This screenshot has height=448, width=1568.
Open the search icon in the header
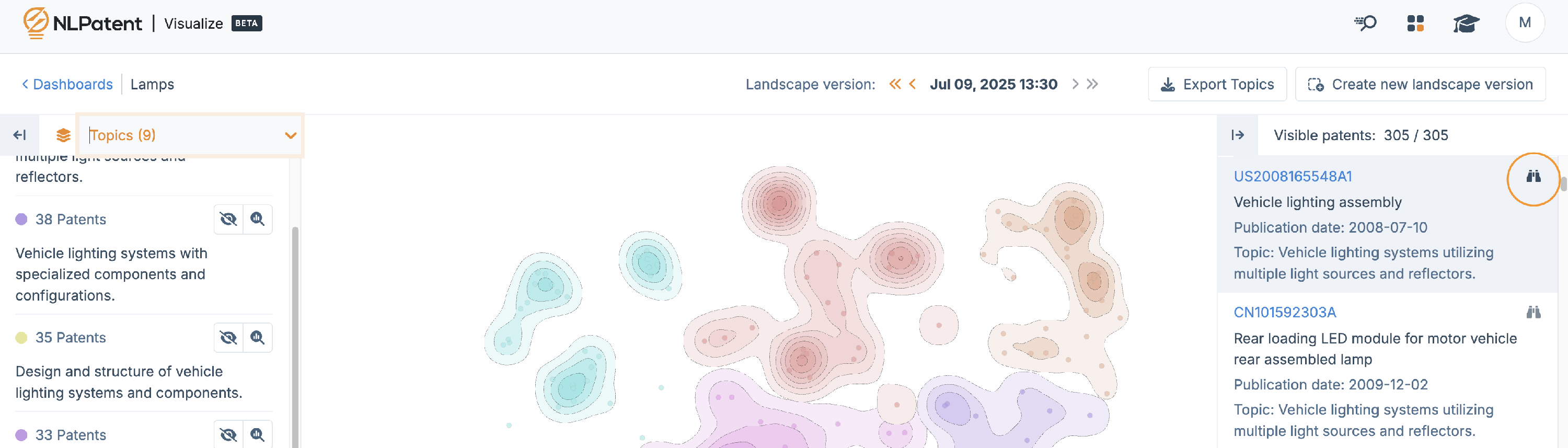1365,23
